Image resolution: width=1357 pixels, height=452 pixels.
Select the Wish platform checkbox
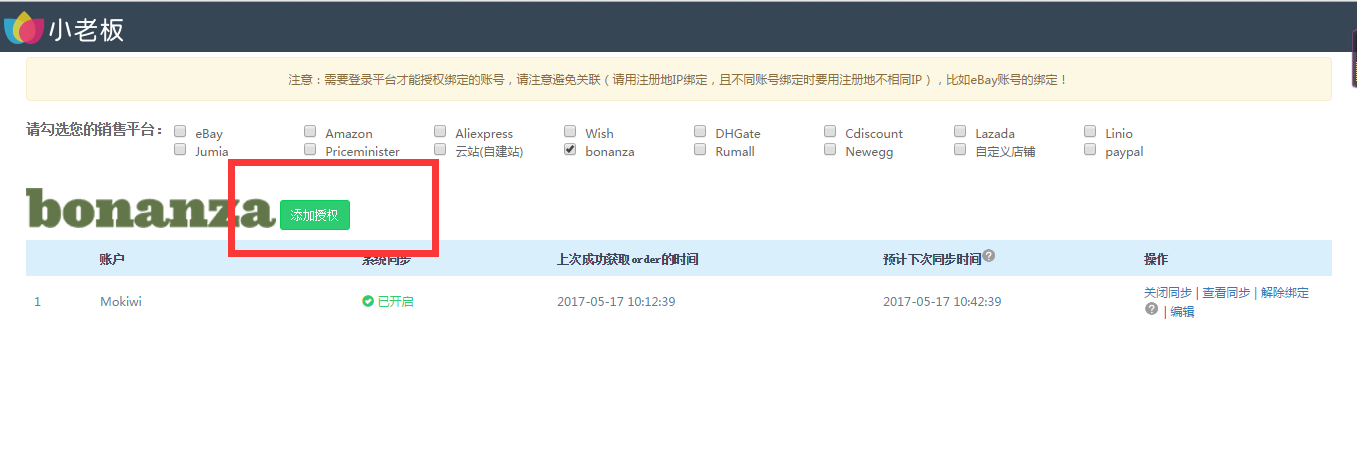[570, 132]
